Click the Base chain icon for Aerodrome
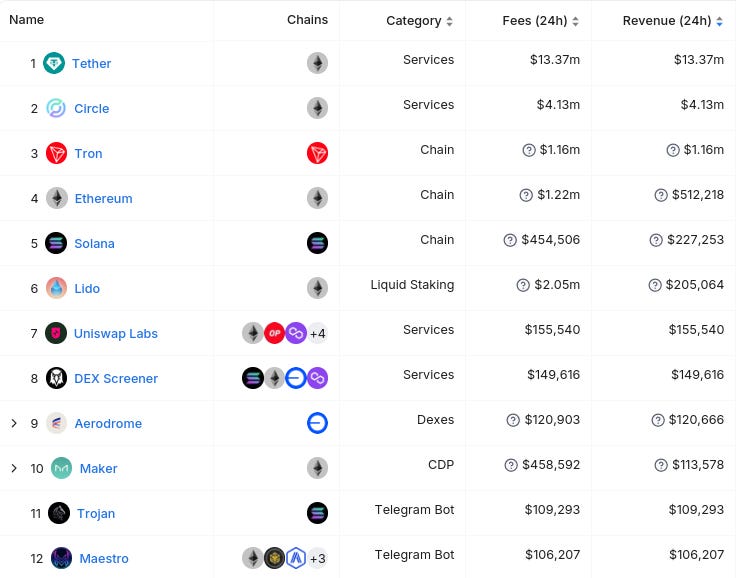Screen dimensions: 736x578 tap(317, 423)
